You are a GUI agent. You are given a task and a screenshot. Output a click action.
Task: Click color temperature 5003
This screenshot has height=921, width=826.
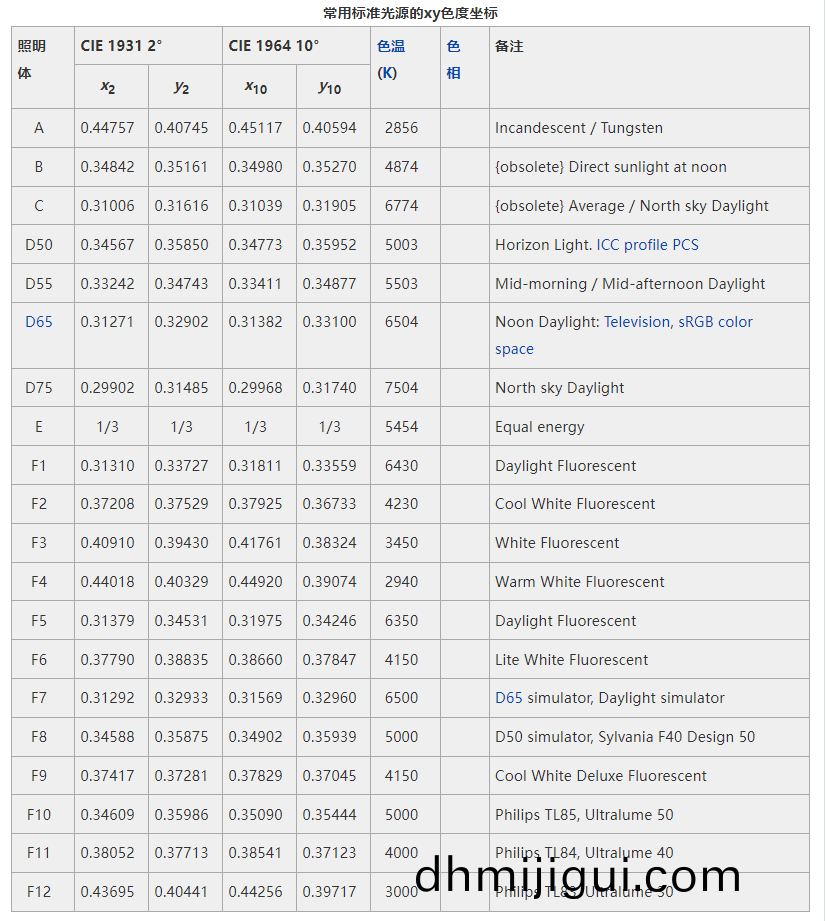coord(401,245)
